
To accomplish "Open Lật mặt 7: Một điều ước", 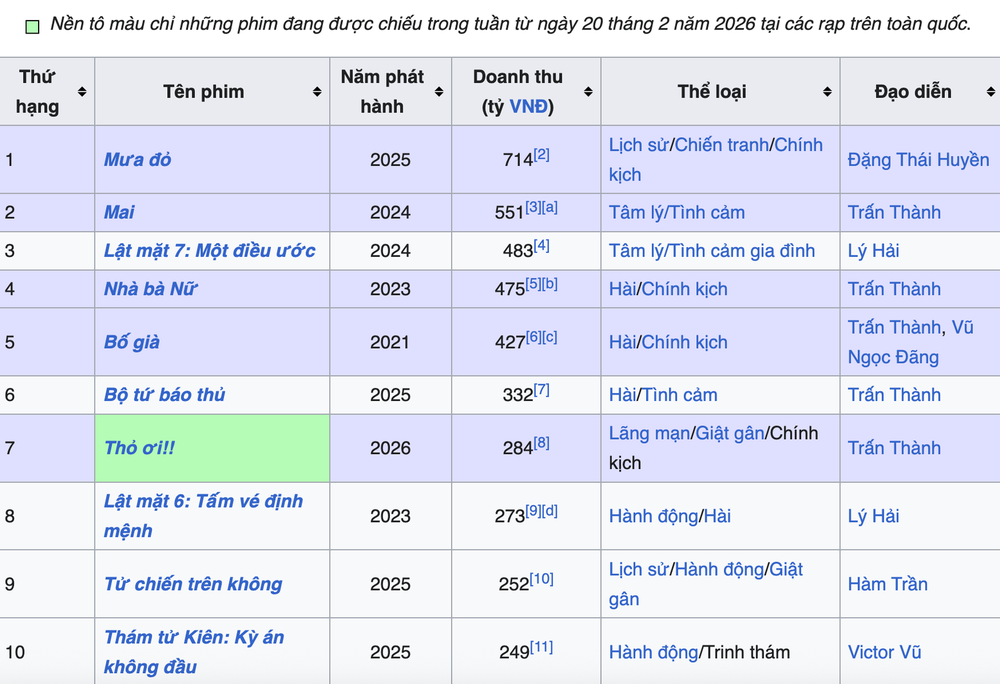I will point(209,251).
